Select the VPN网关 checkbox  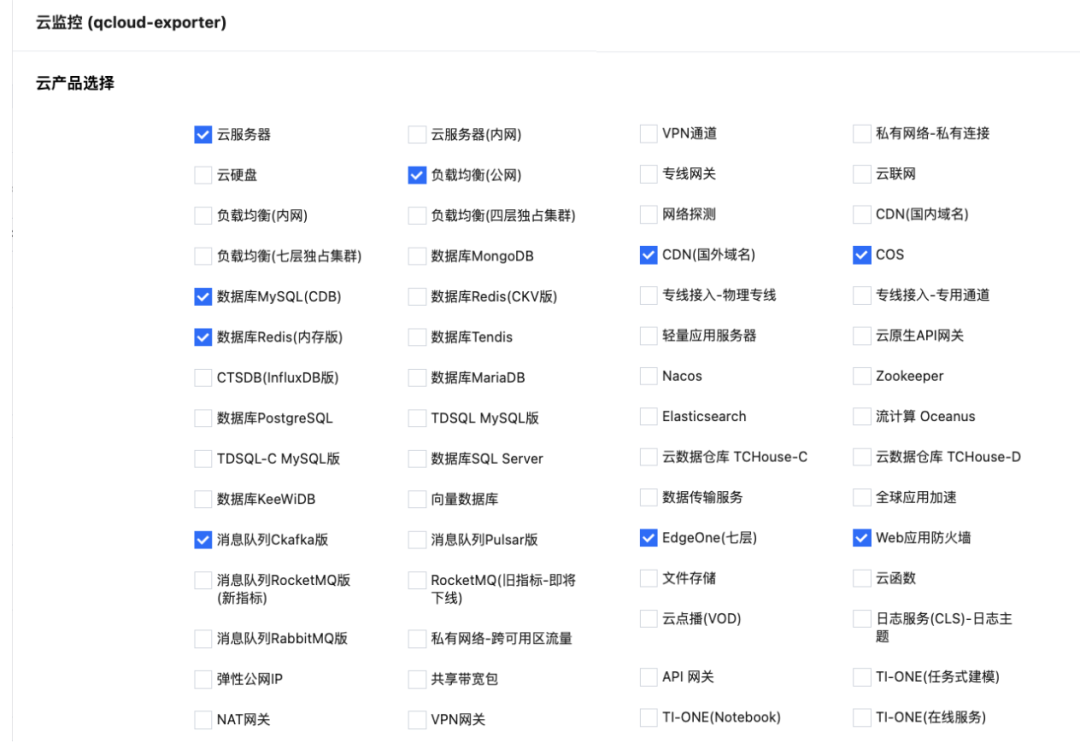pyautogui.click(x=417, y=720)
